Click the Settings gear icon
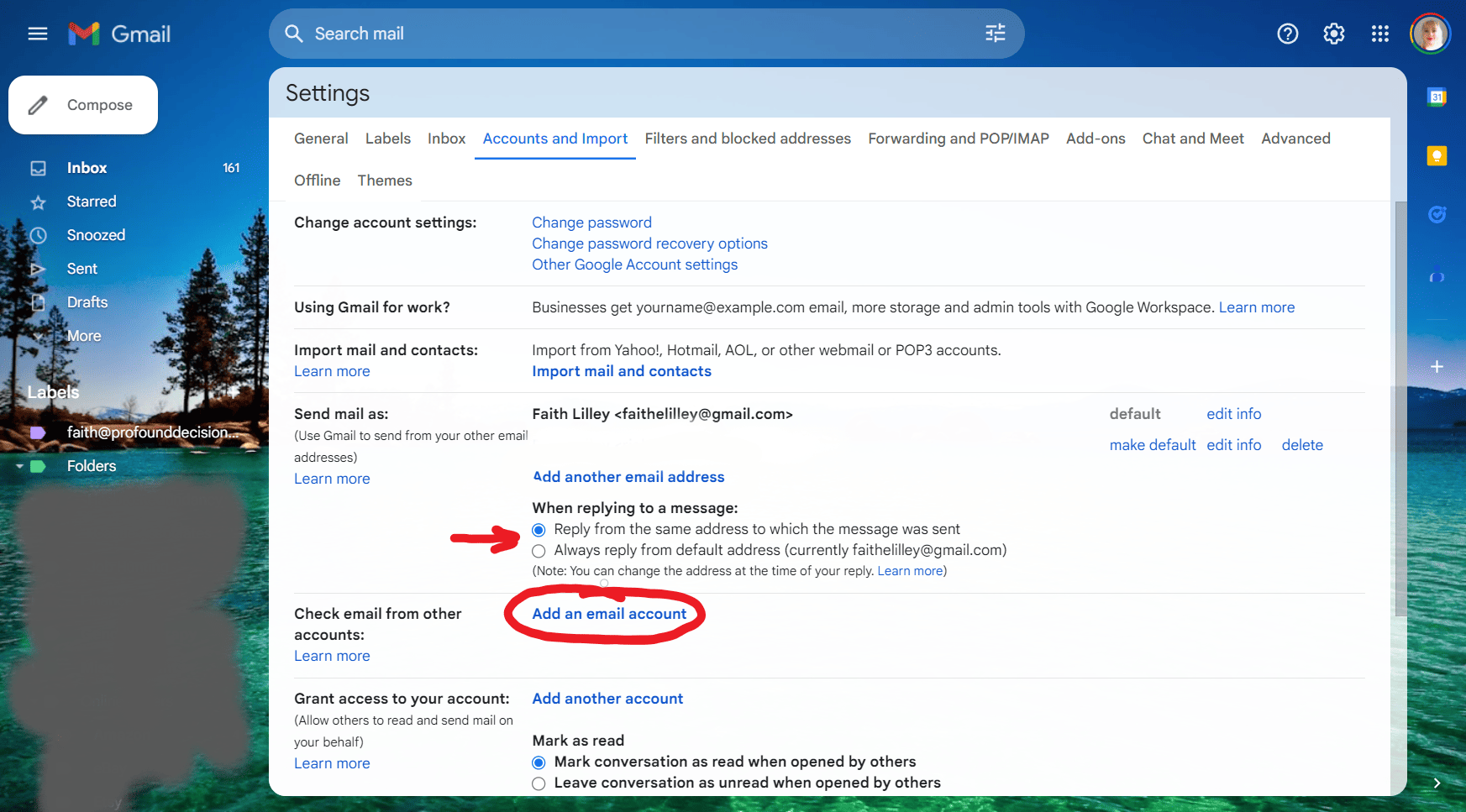Viewport: 1466px width, 812px height. pos(1333,34)
